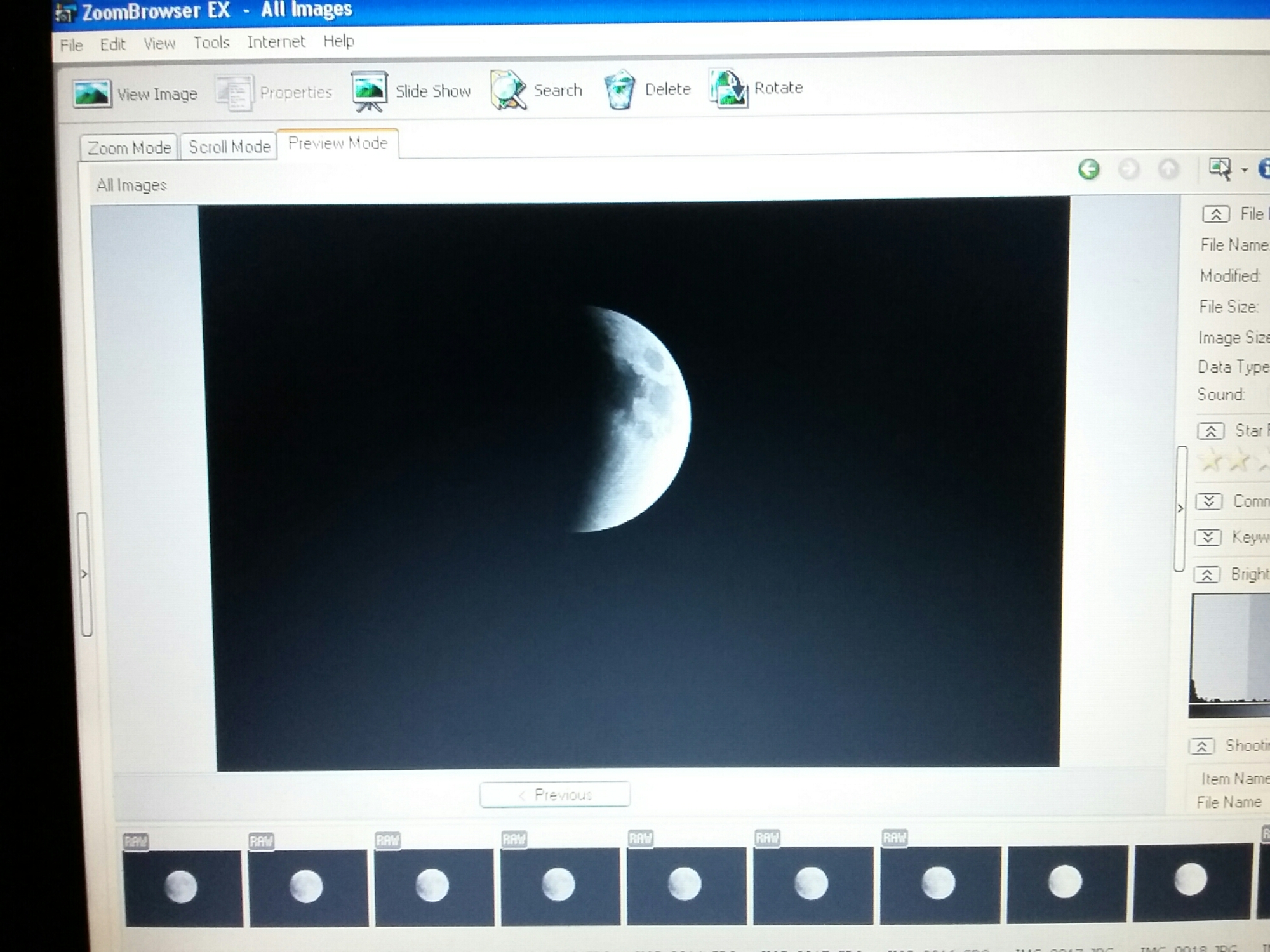Viewport: 1270px width, 952px height.
Task: Switch to the Zoom Mode tab
Action: tap(129, 148)
